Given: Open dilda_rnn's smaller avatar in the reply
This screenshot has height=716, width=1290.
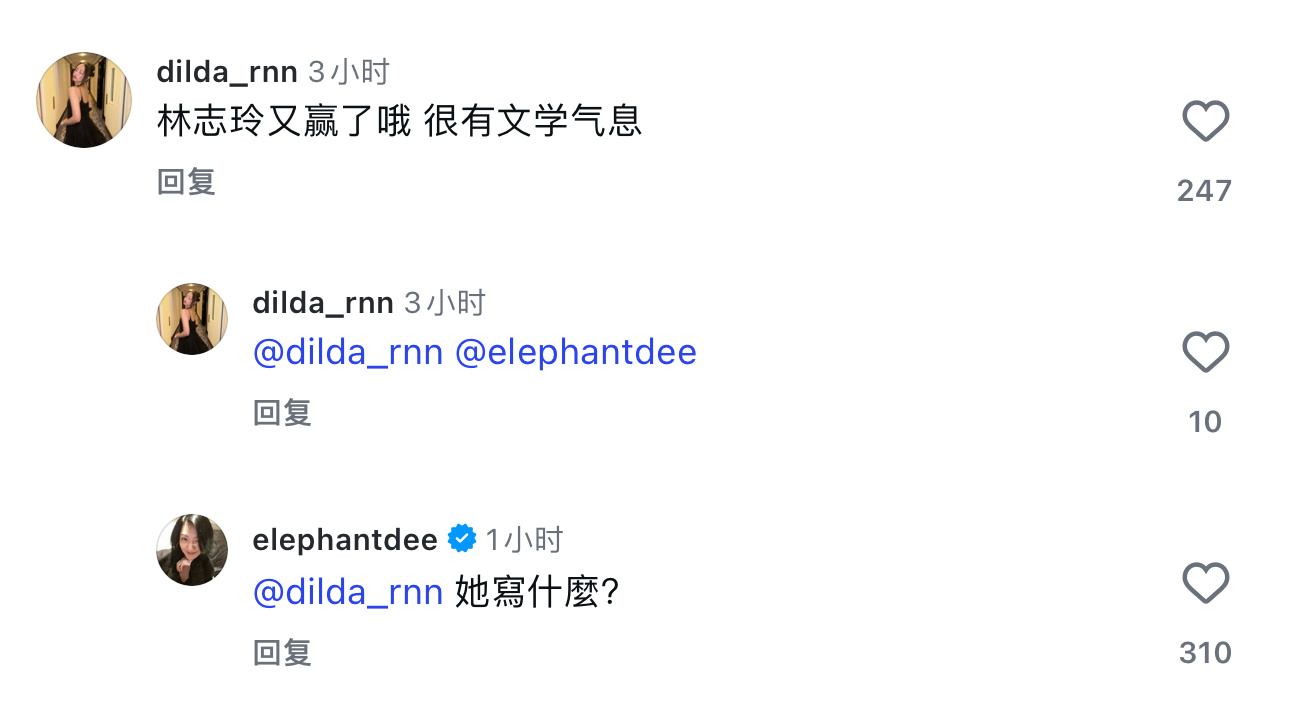Looking at the screenshot, I should (192, 319).
